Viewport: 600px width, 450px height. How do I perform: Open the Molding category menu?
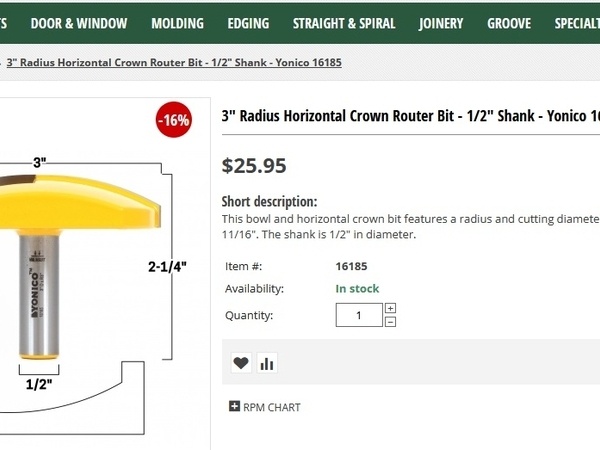177,23
